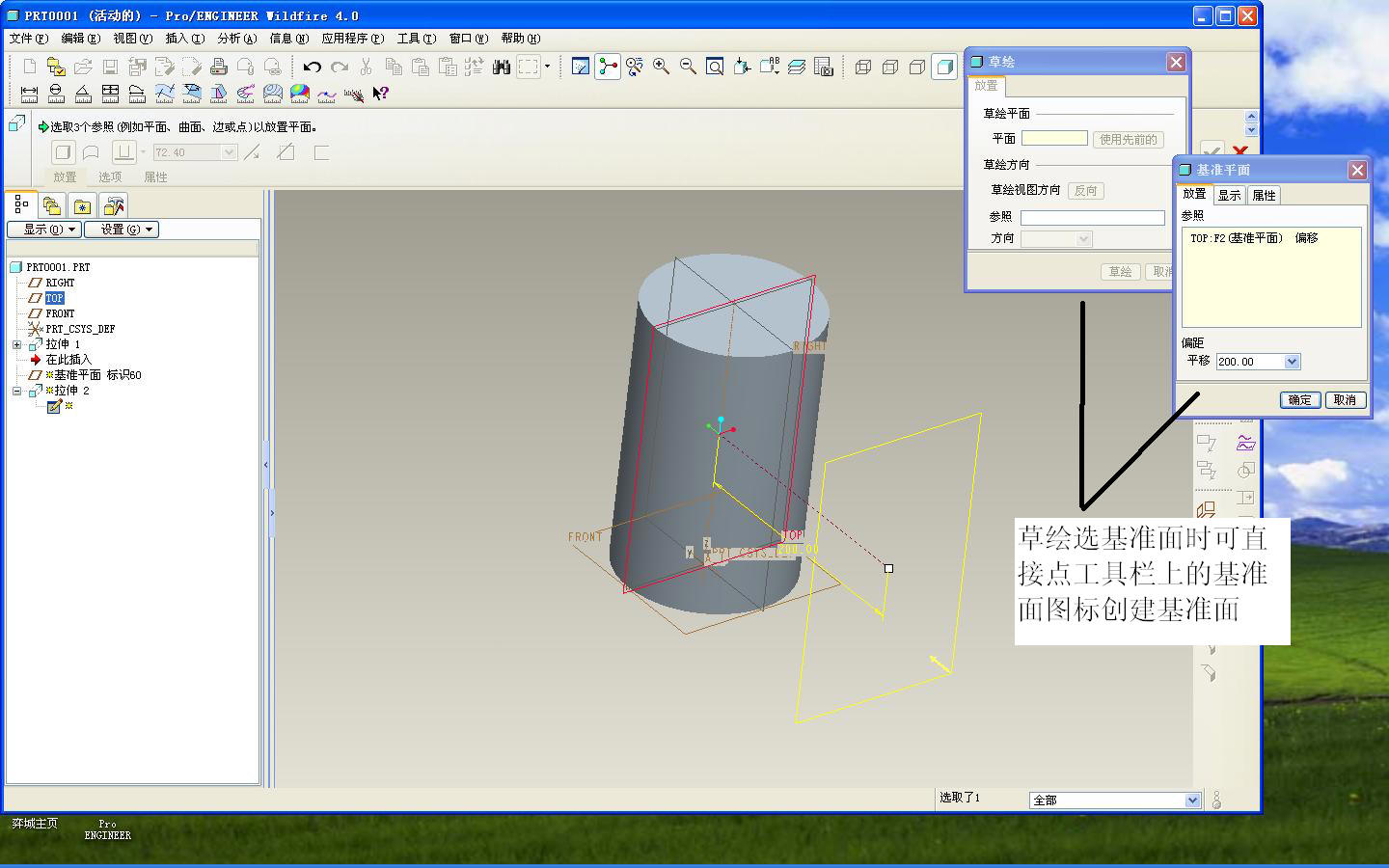
Task: Open the 方向 dropdown in 草绘 dialog
Action: coord(1084,238)
